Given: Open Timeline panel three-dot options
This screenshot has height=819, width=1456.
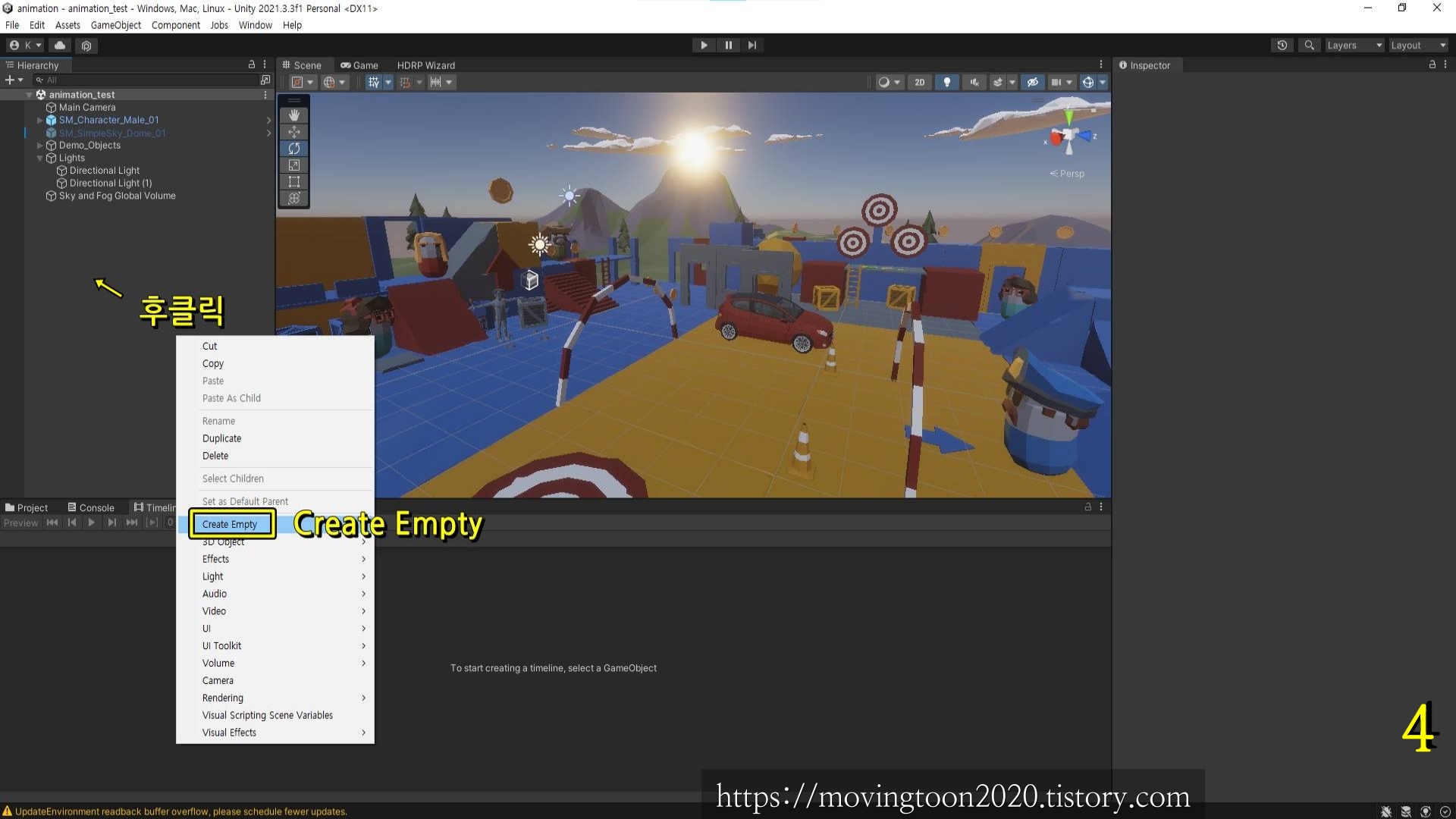Looking at the screenshot, I should point(1101,507).
